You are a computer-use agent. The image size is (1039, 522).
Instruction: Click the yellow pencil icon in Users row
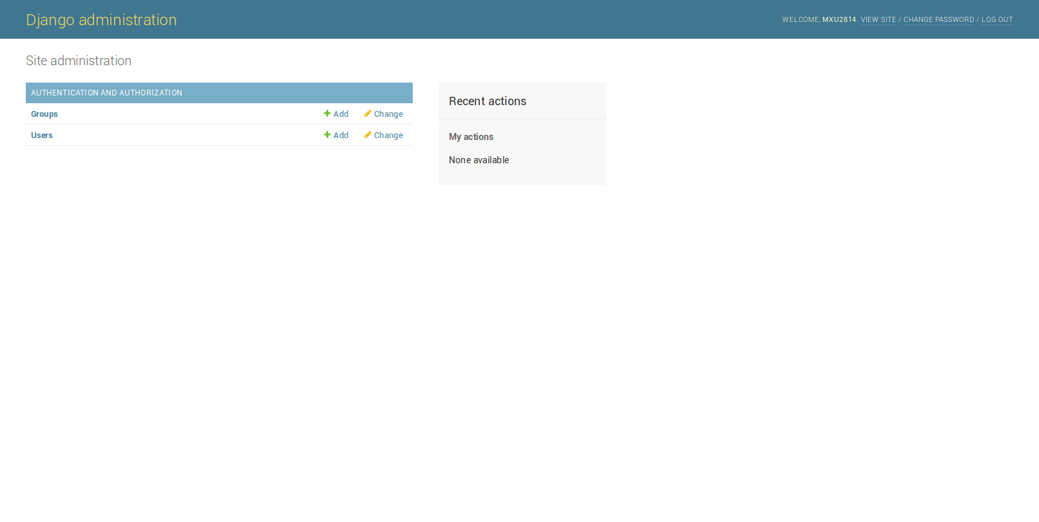[x=368, y=135]
